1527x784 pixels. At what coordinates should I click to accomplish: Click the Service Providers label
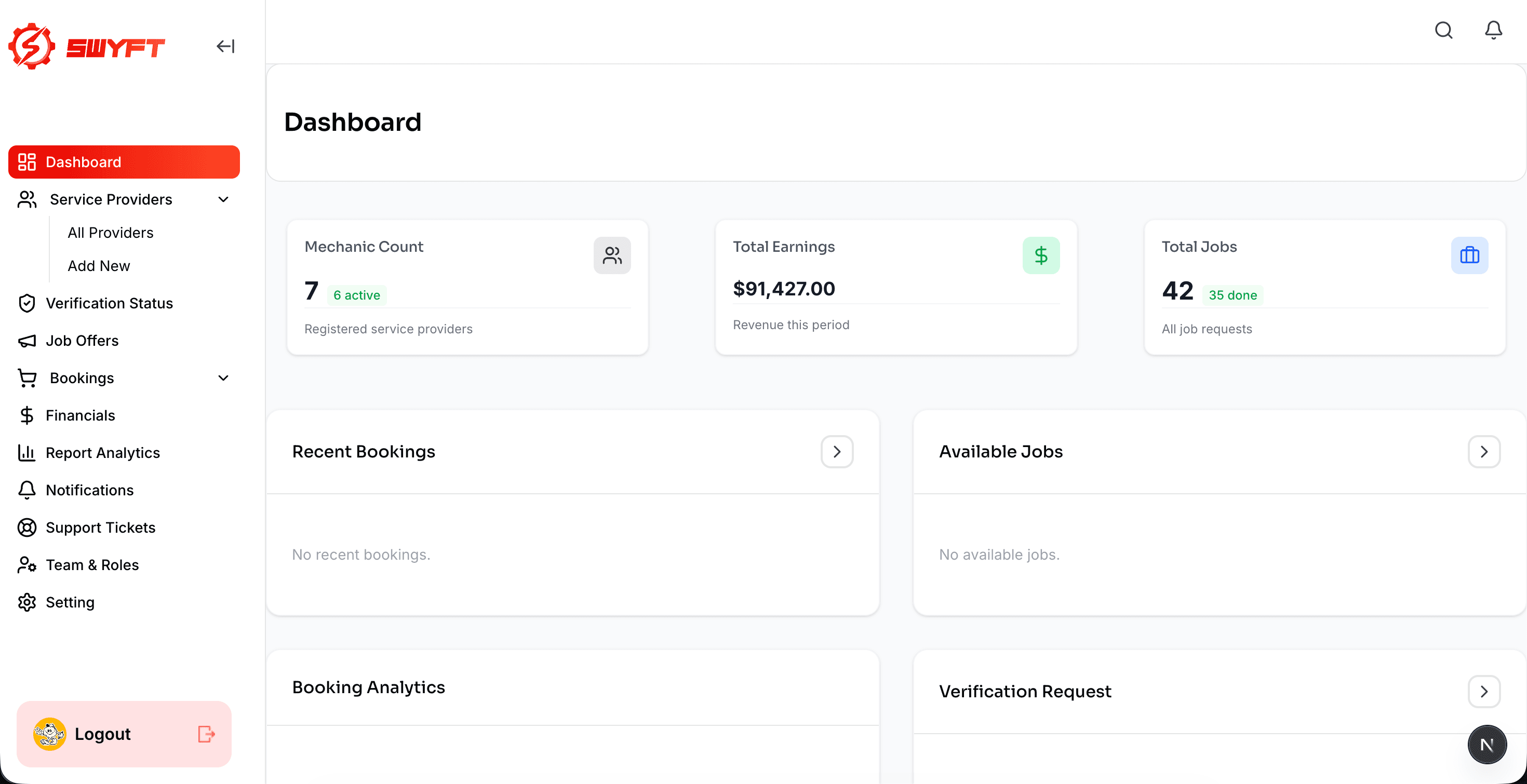111,199
